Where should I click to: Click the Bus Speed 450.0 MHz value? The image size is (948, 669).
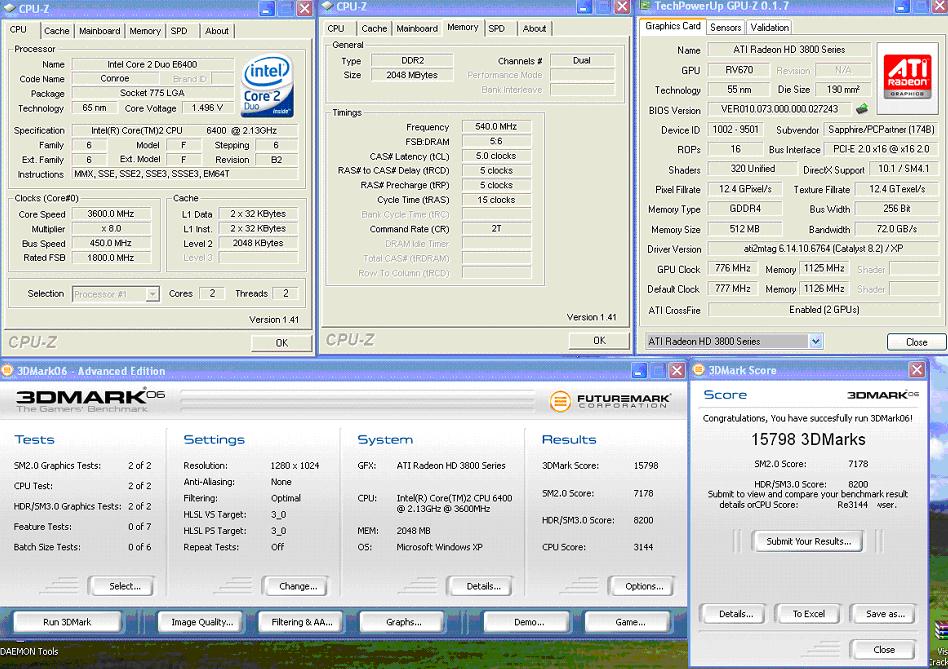[x=111, y=243]
